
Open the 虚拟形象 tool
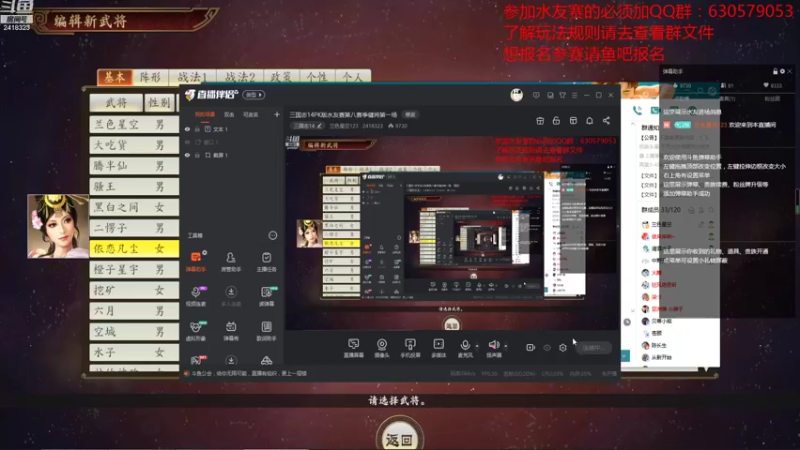(x=195, y=330)
